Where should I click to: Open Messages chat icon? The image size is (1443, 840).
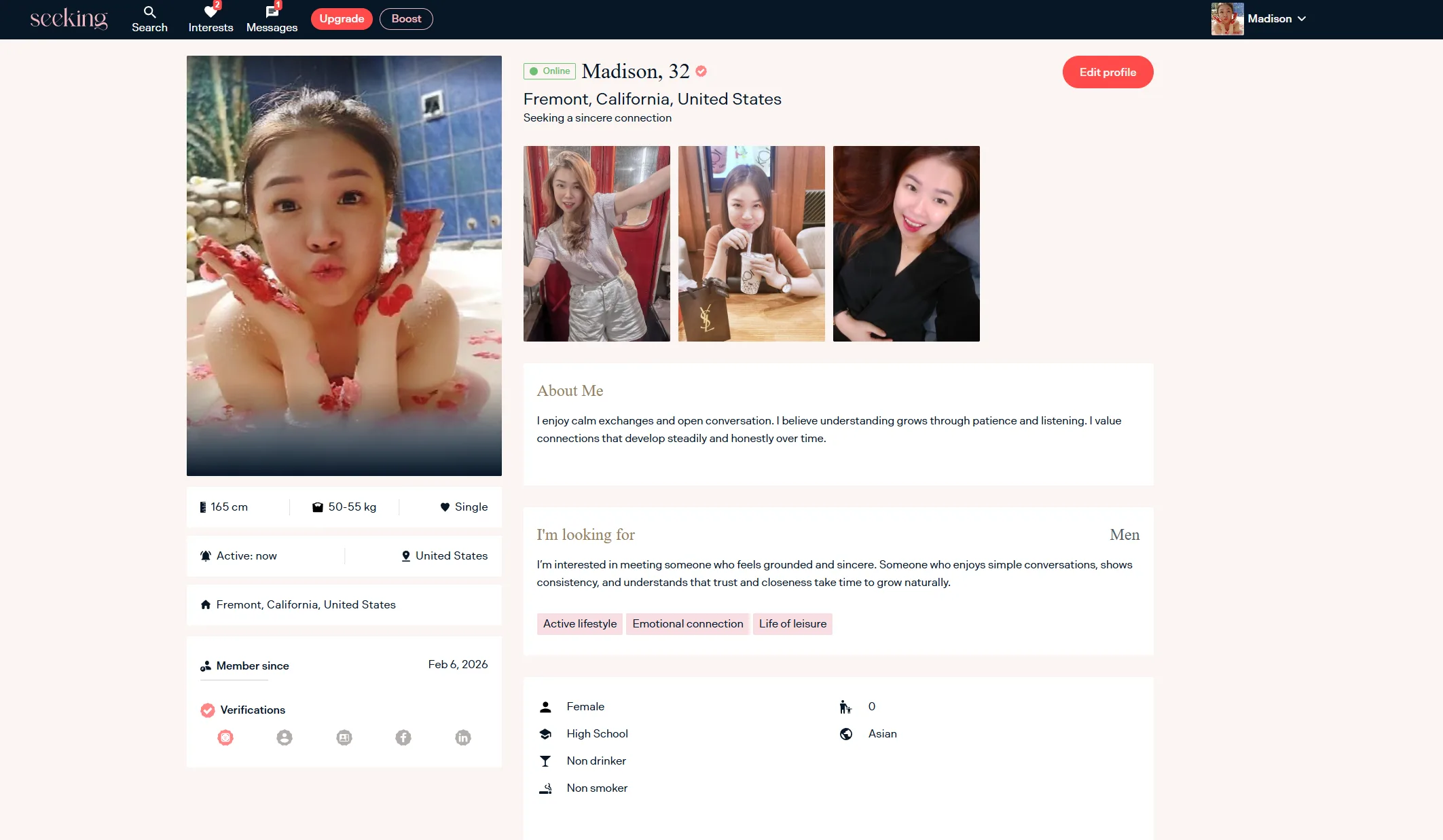[272, 12]
